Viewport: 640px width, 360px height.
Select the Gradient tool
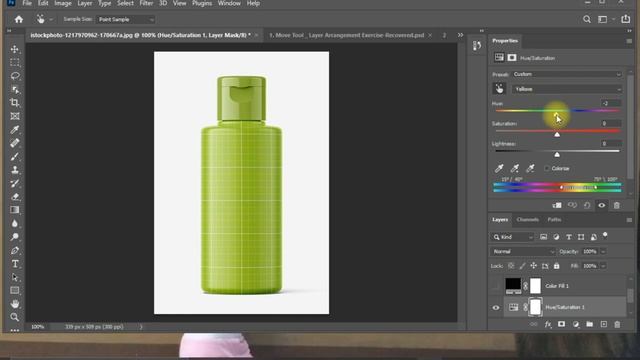15,210
